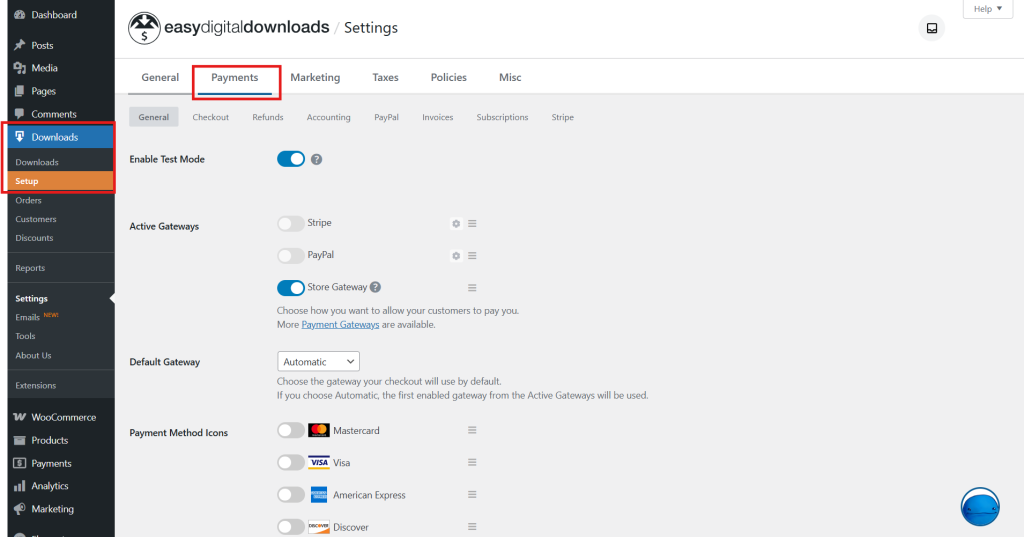Screen dimensions: 1024x537
Task: Open PayPal gateway settings gear
Action: (x=456, y=255)
